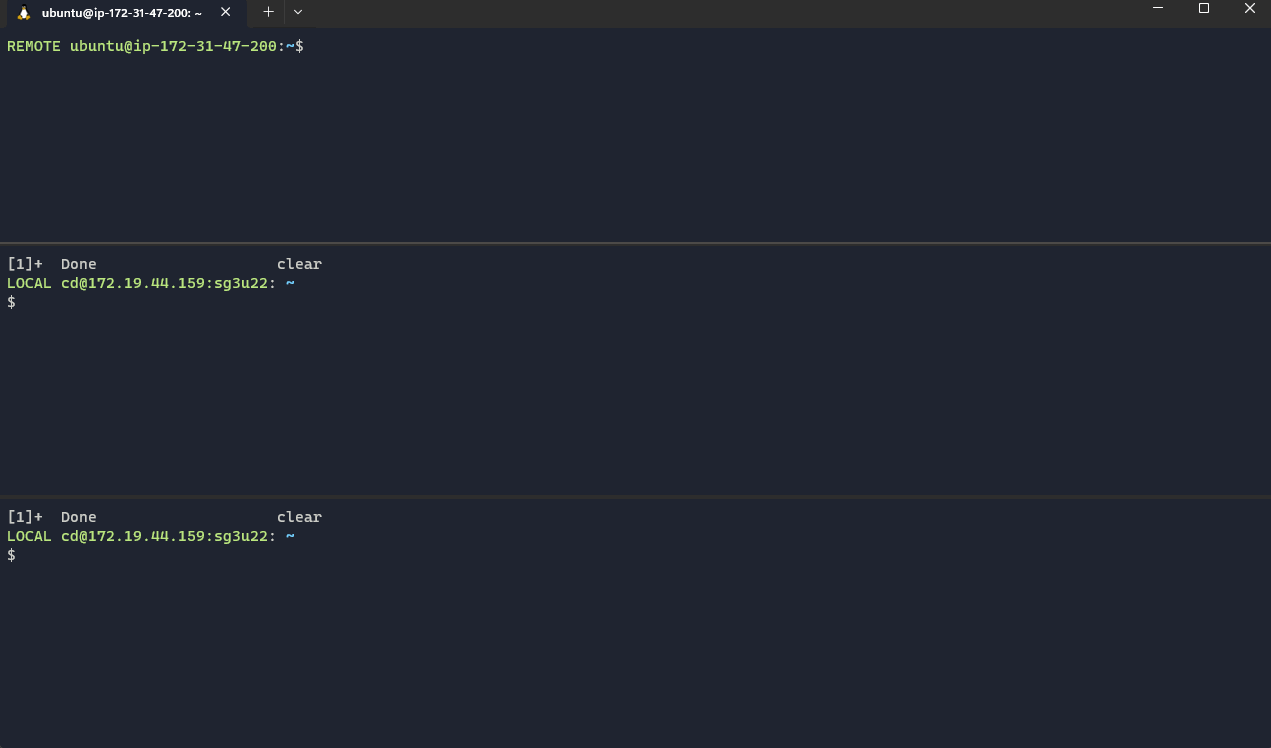The width and height of the screenshot is (1271, 748).
Task: Click the word "clear" in the middle pane
Action: [x=299, y=264]
